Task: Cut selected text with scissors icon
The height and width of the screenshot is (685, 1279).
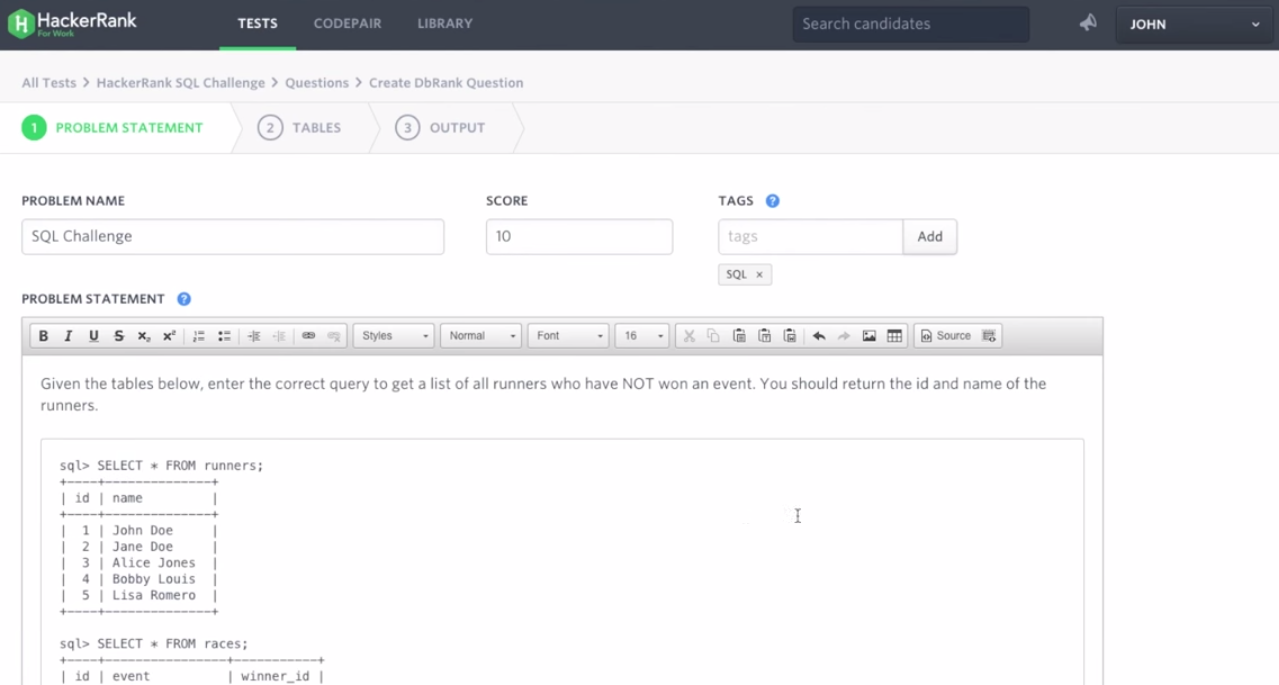Action: [x=689, y=336]
